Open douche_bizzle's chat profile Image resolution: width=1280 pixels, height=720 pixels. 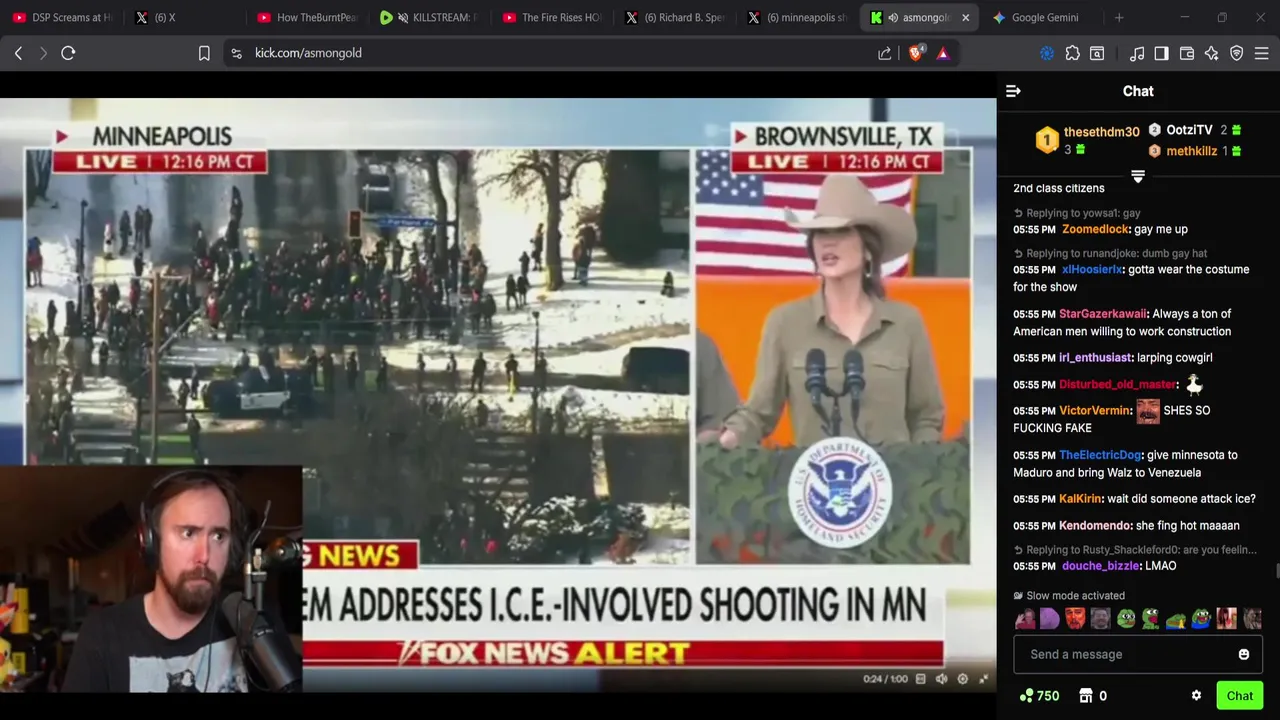(1101, 566)
